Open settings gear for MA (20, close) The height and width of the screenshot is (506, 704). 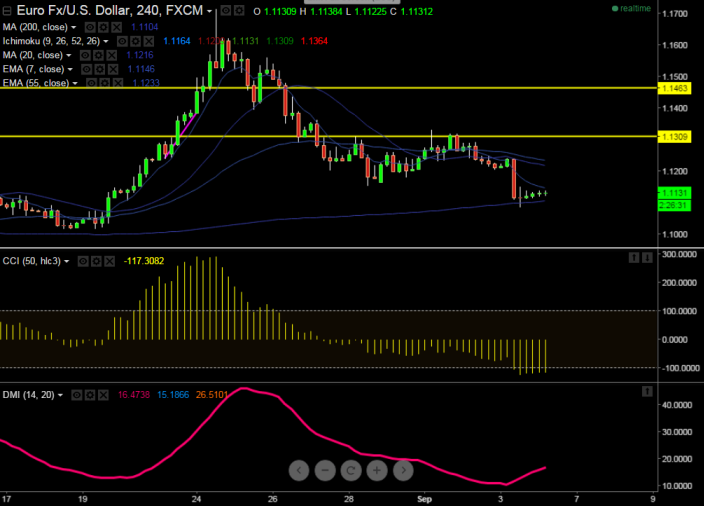point(98,55)
